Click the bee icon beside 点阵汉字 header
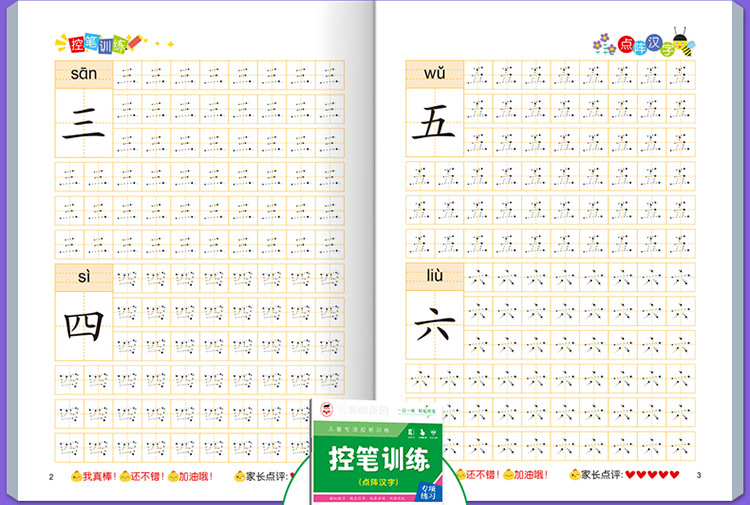750x505 pixels. 684,42
